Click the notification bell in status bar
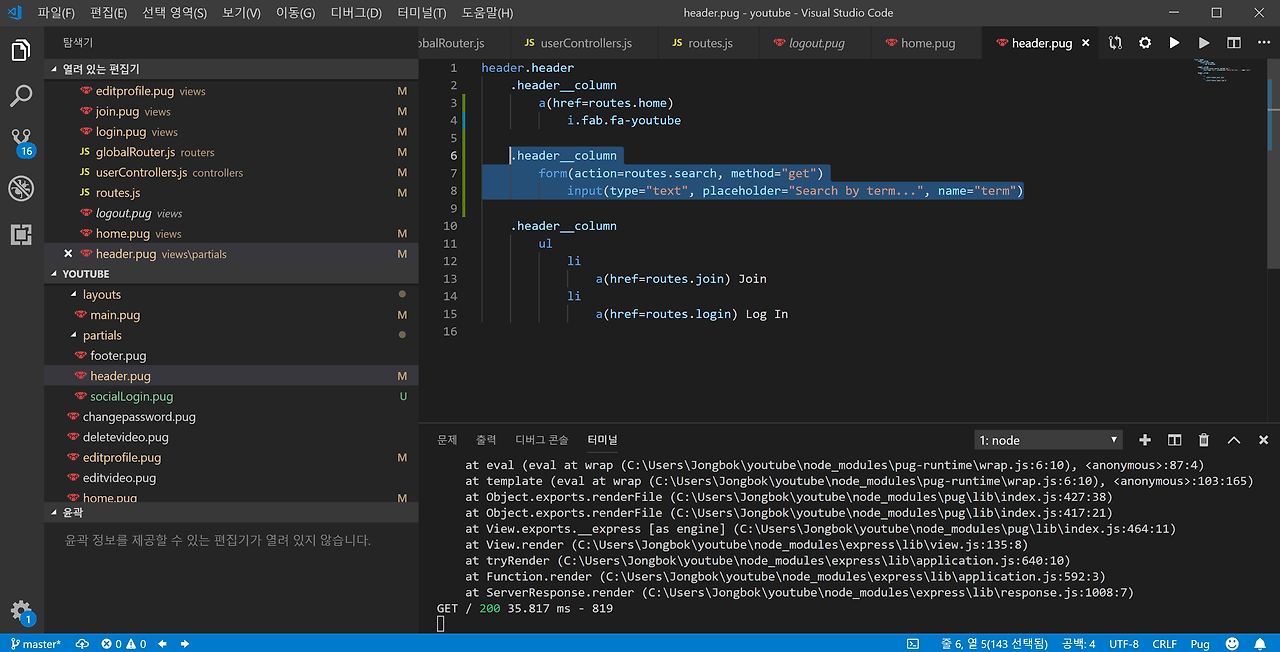Screen dimensions: 1280x652 (1261, 644)
